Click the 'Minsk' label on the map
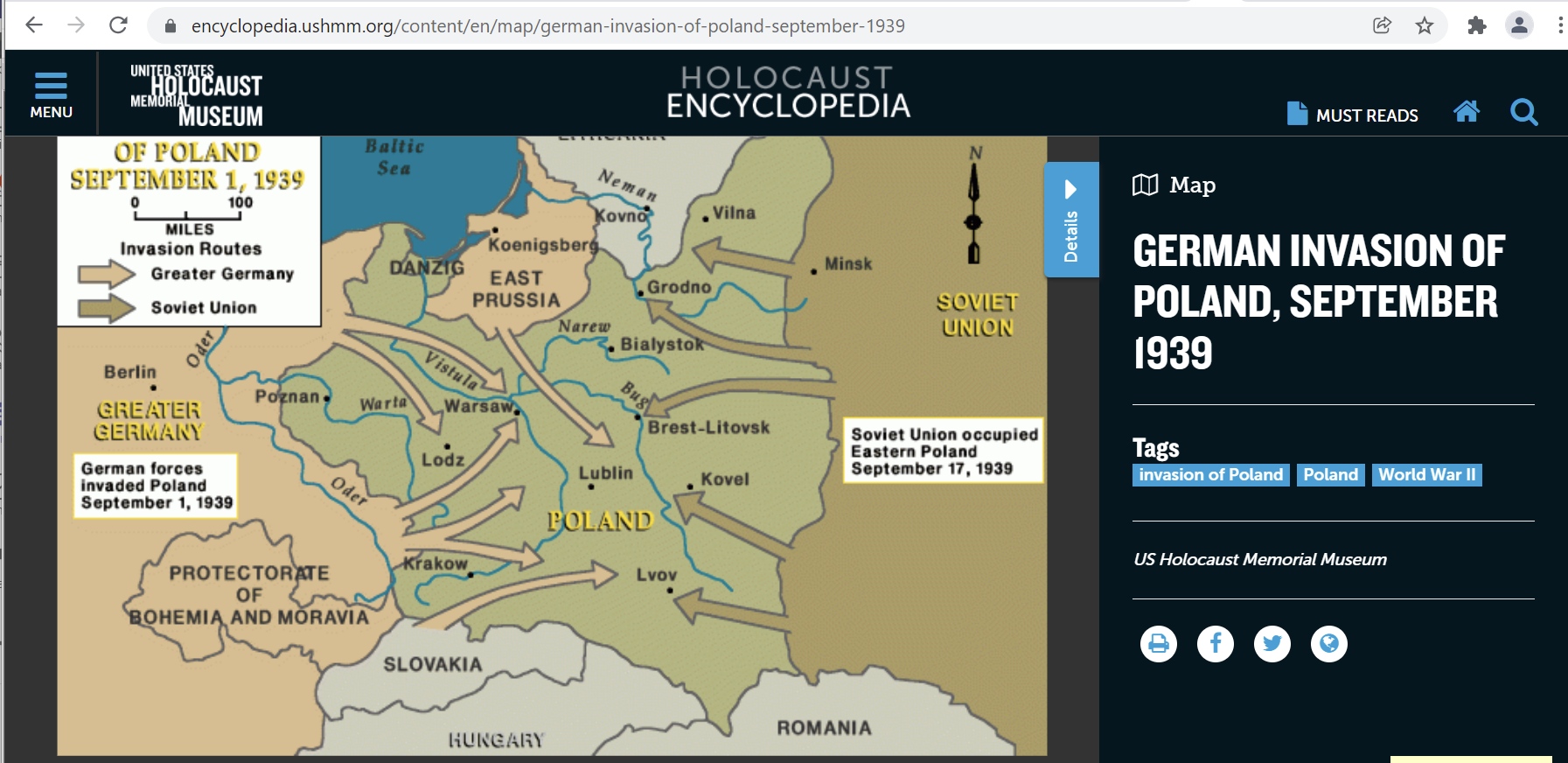The width and height of the screenshot is (1568, 763). click(x=848, y=263)
